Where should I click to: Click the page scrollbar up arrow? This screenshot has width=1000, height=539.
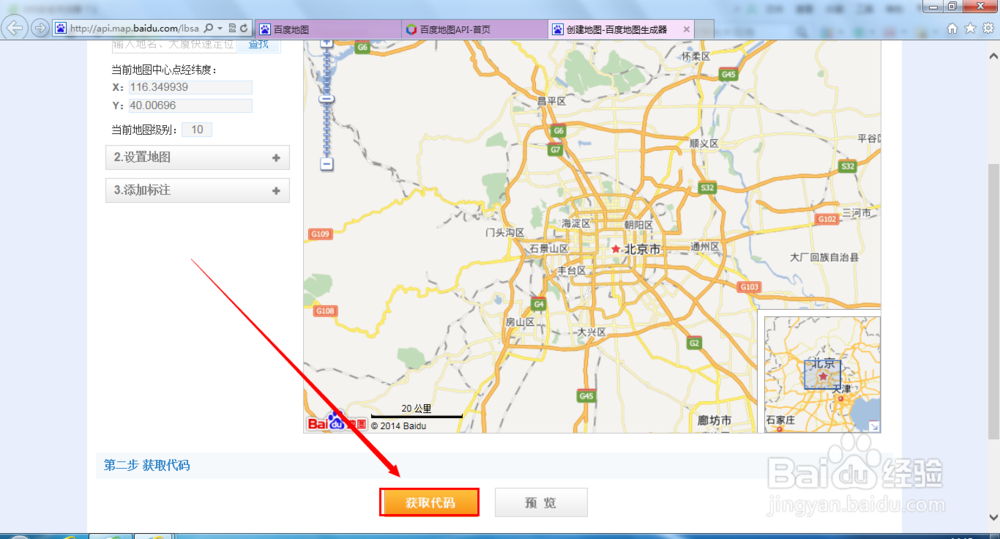click(x=993, y=56)
